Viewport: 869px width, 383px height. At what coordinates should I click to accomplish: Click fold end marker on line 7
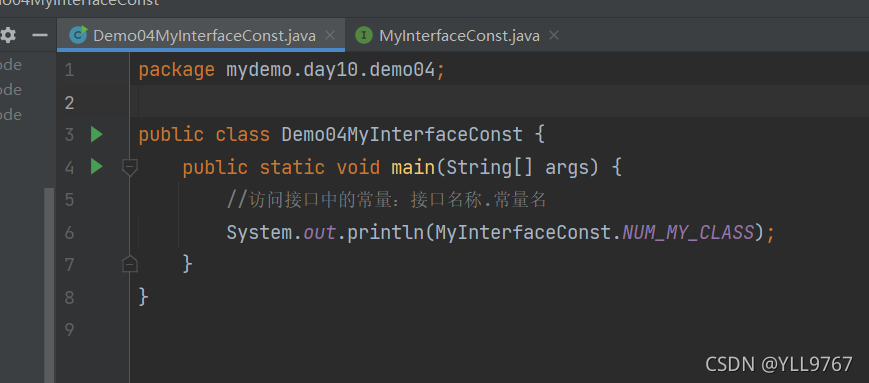(130, 264)
